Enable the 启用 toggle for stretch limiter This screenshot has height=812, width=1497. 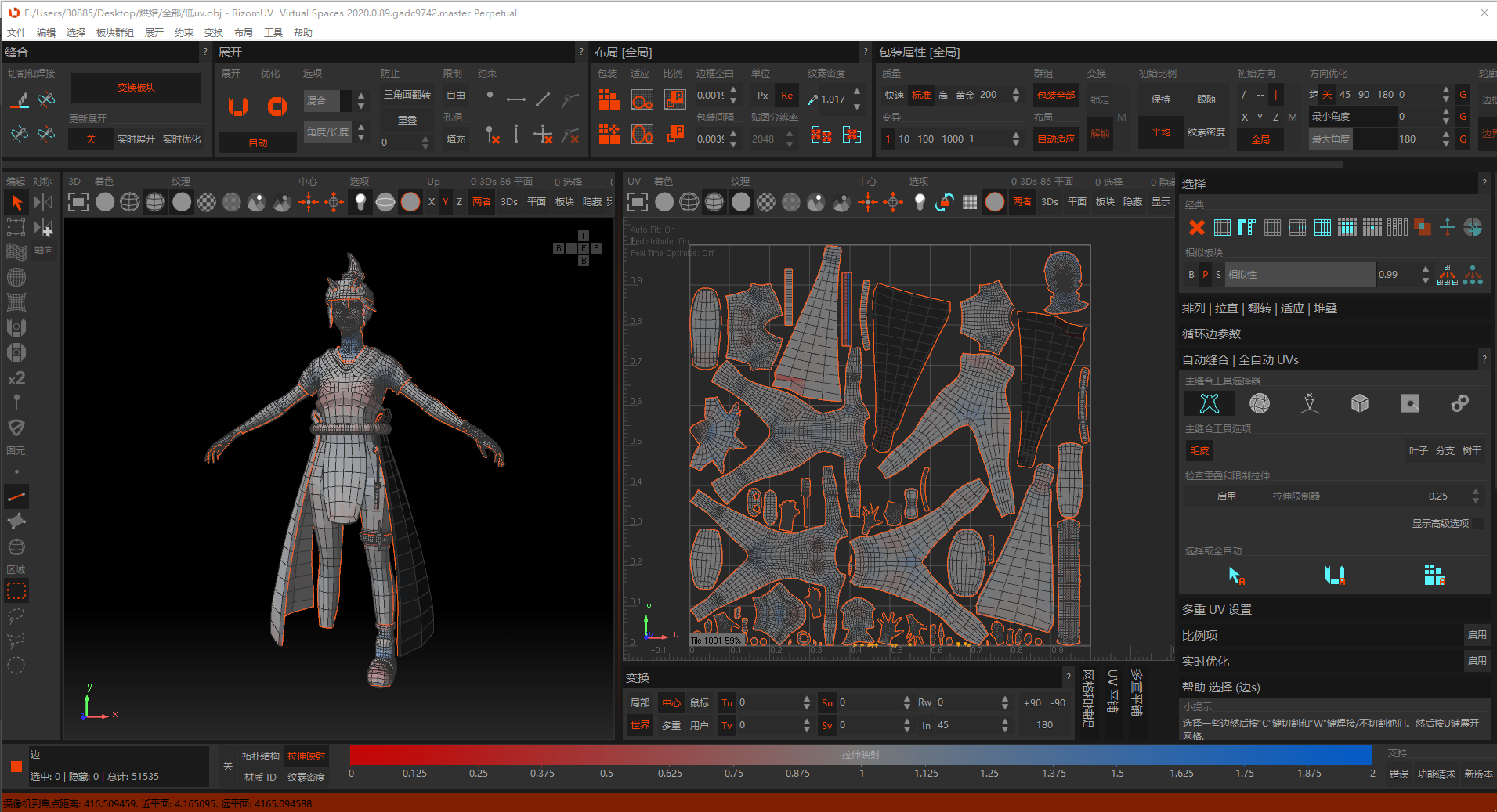pyautogui.click(x=1226, y=496)
